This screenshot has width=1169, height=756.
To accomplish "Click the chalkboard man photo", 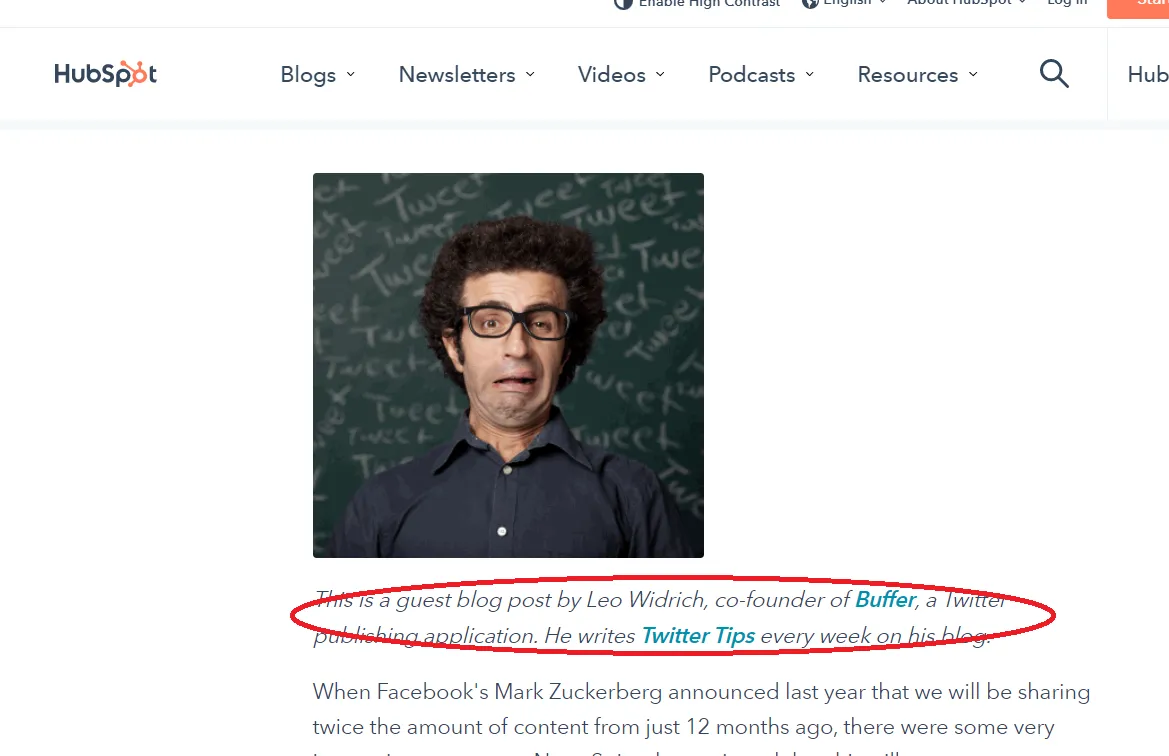I will [x=508, y=365].
